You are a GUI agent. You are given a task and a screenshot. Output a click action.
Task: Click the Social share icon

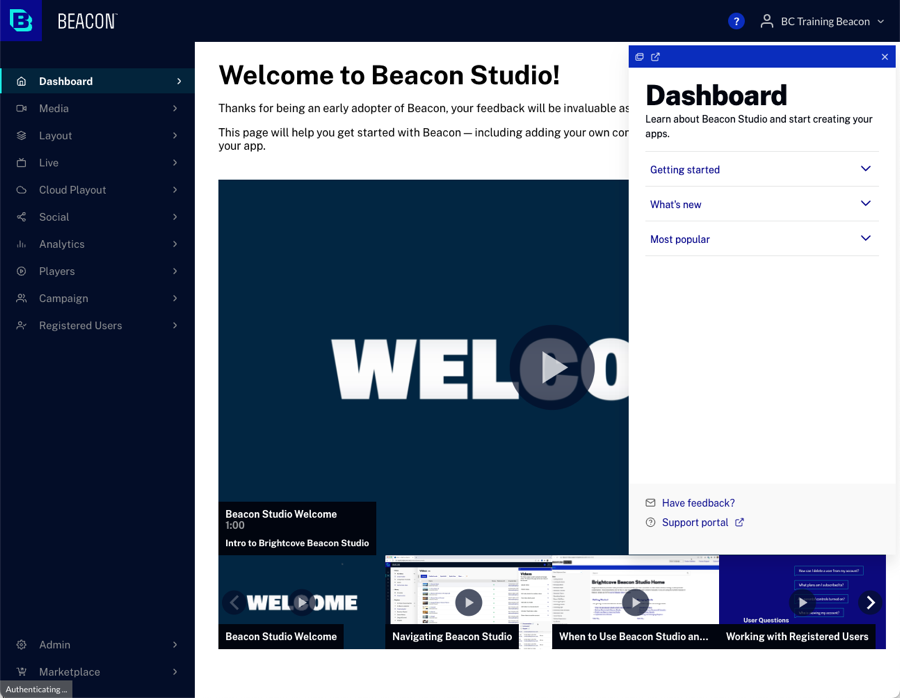pos(21,217)
